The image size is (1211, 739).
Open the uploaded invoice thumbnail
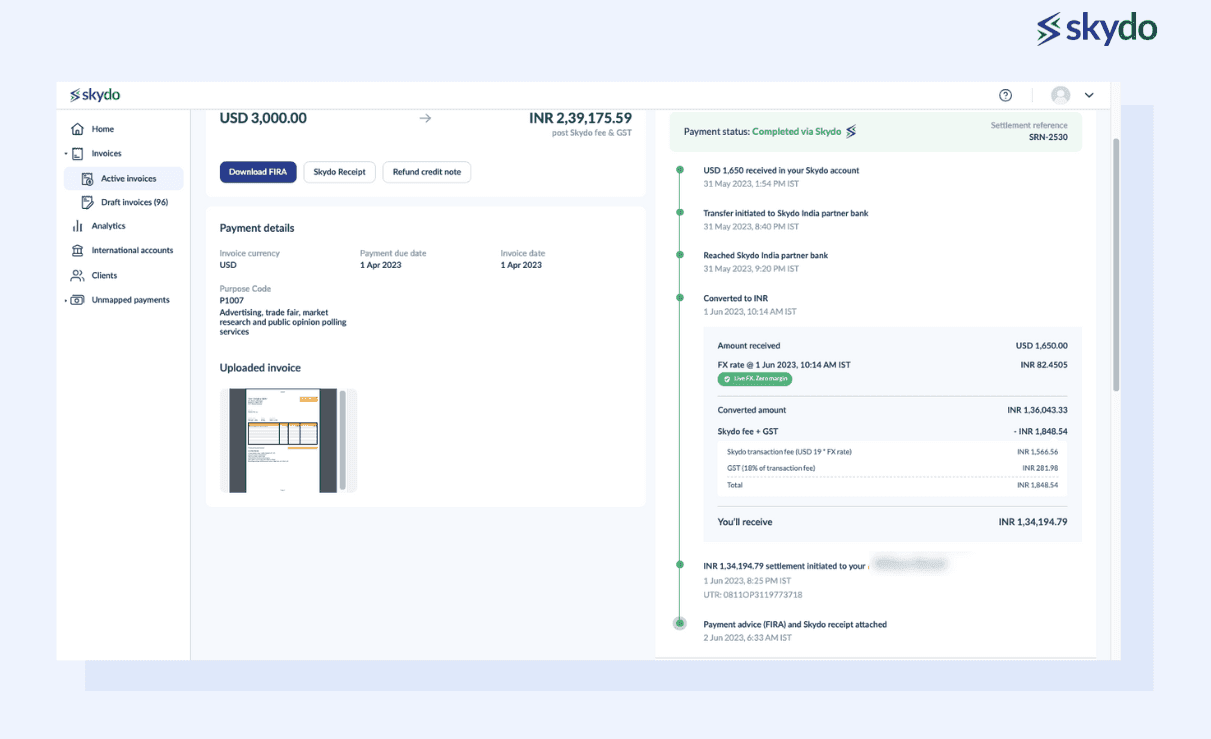tap(283, 440)
